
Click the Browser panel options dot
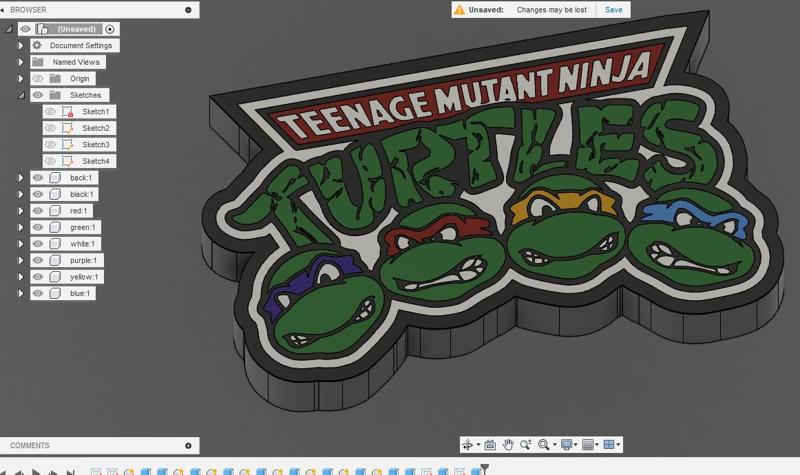[x=188, y=10]
